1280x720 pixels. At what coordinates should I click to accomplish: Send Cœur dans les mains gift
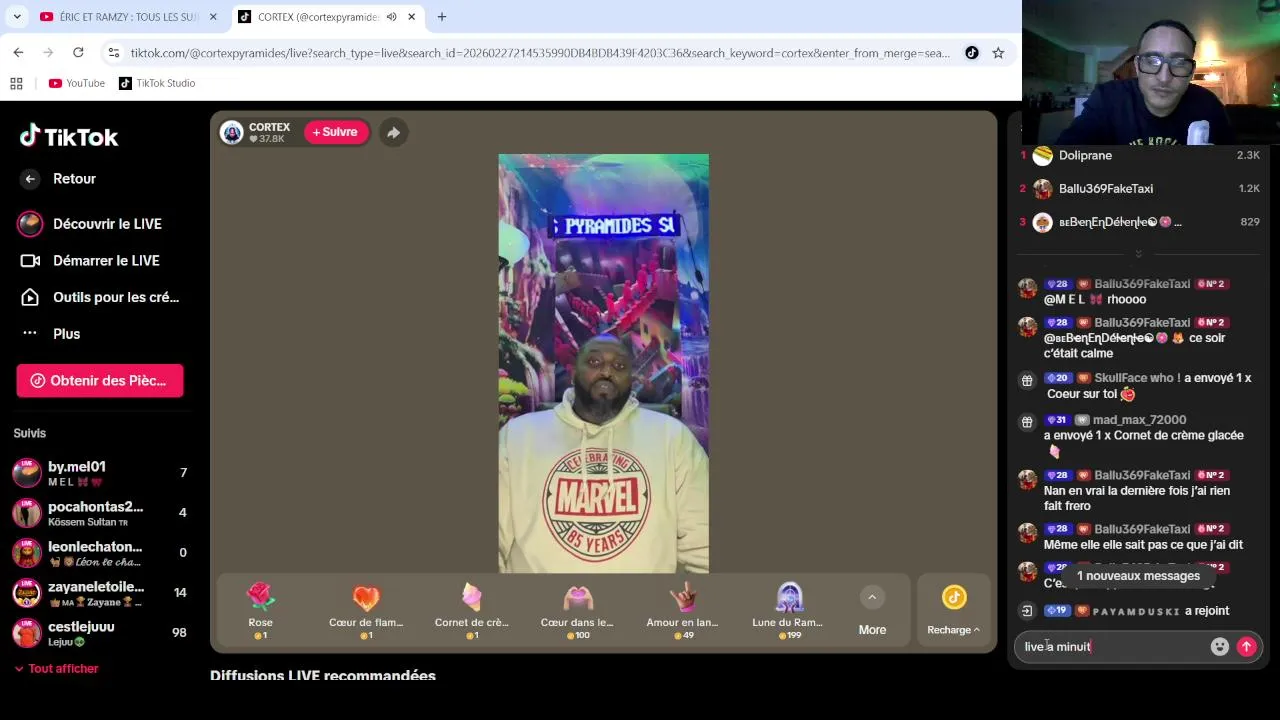pyautogui.click(x=577, y=611)
